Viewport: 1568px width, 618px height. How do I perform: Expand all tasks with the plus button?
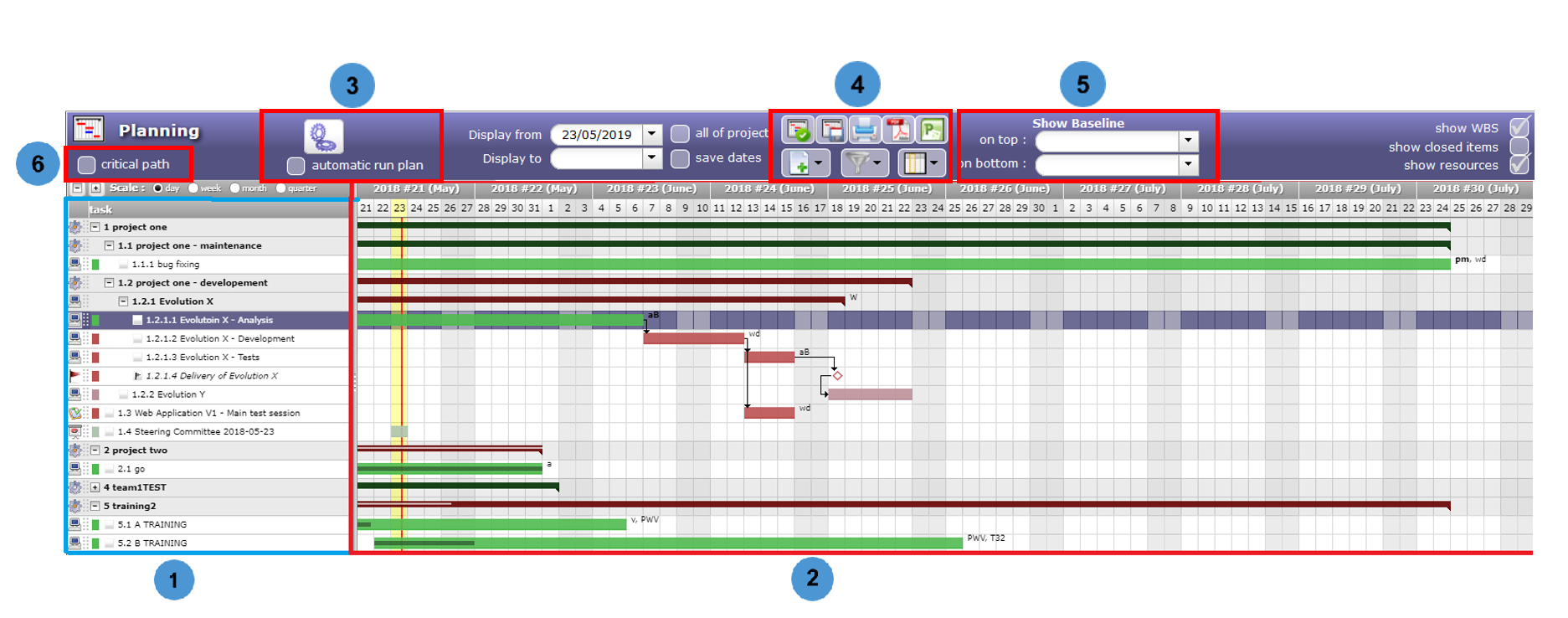[95, 188]
